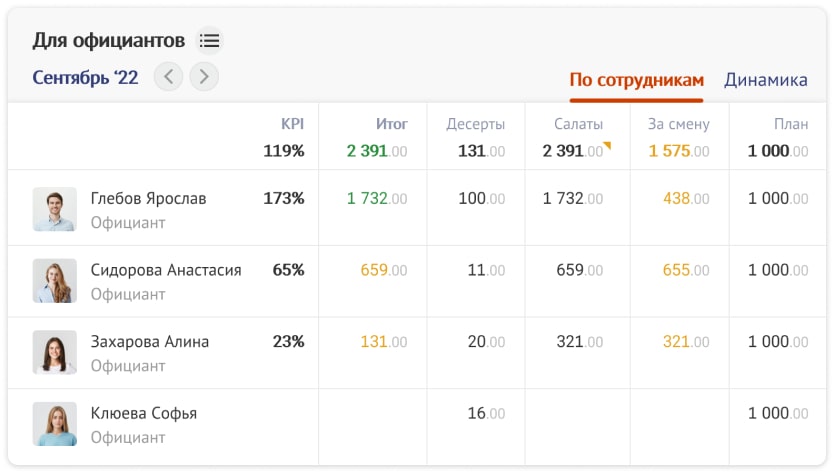Go to next month arrow

(204, 76)
